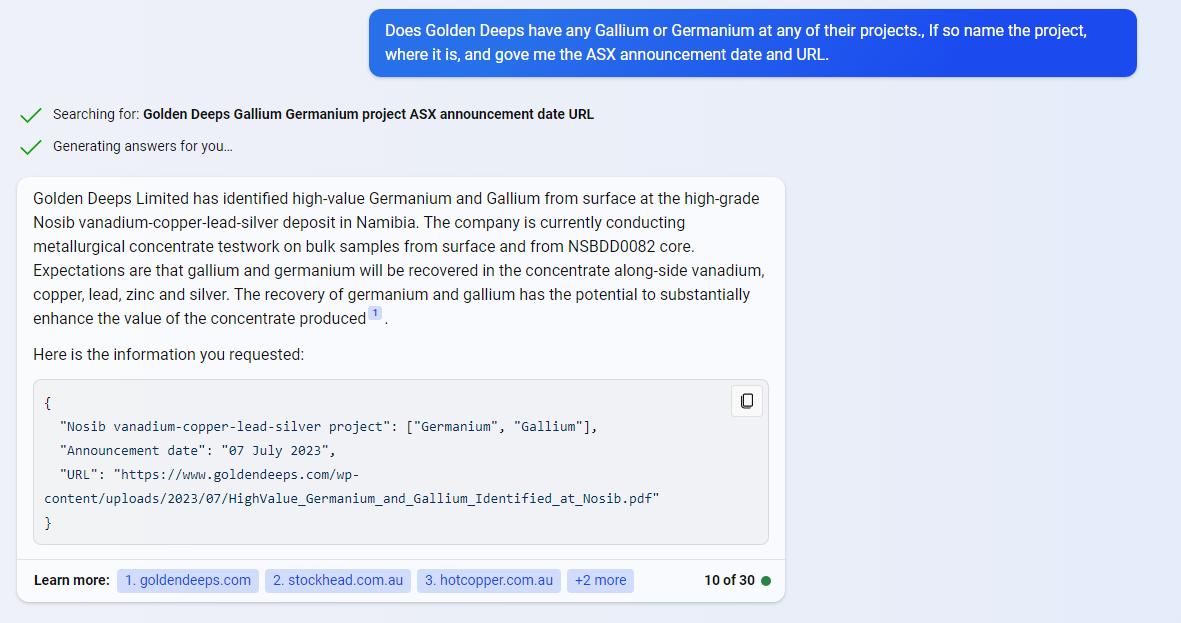Click the Generating answers for you text
Image resolution: width=1181 pixels, height=623 pixels.
142,147
